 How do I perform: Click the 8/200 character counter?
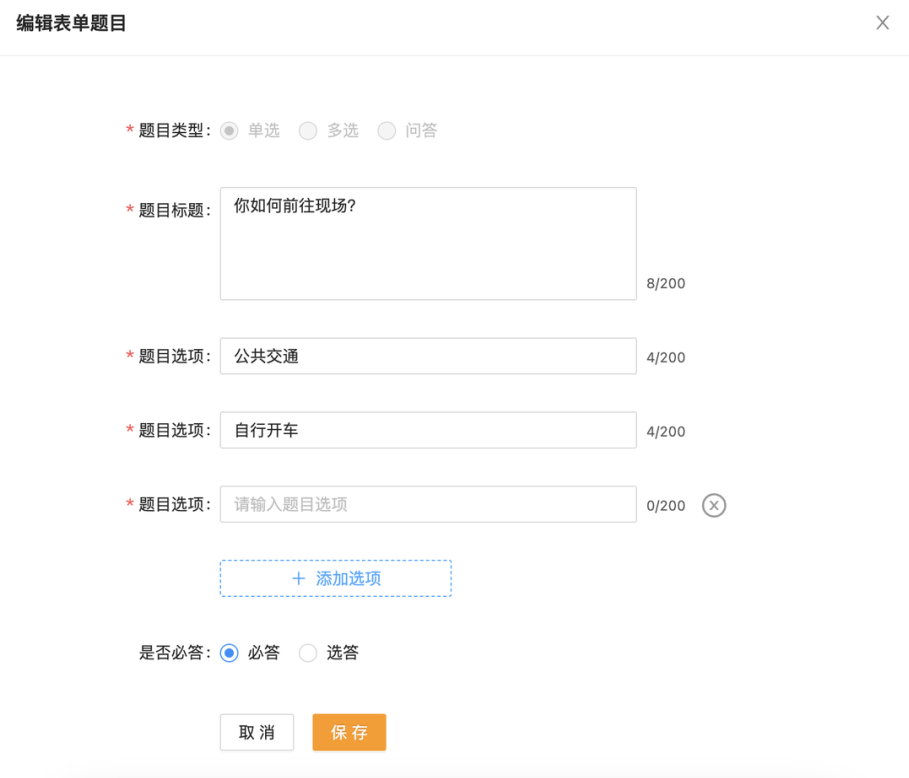pos(666,283)
